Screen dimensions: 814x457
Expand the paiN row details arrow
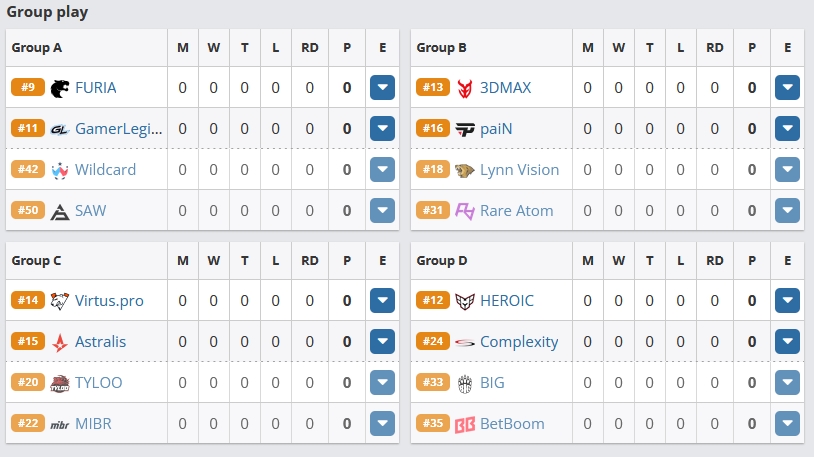tap(788, 129)
